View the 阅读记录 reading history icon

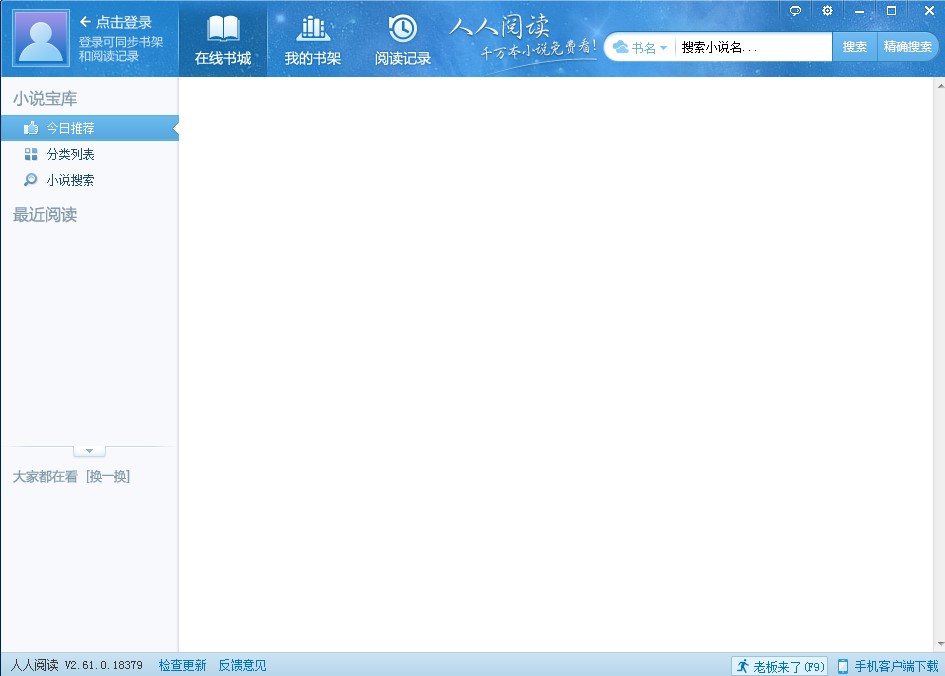click(402, 38)
